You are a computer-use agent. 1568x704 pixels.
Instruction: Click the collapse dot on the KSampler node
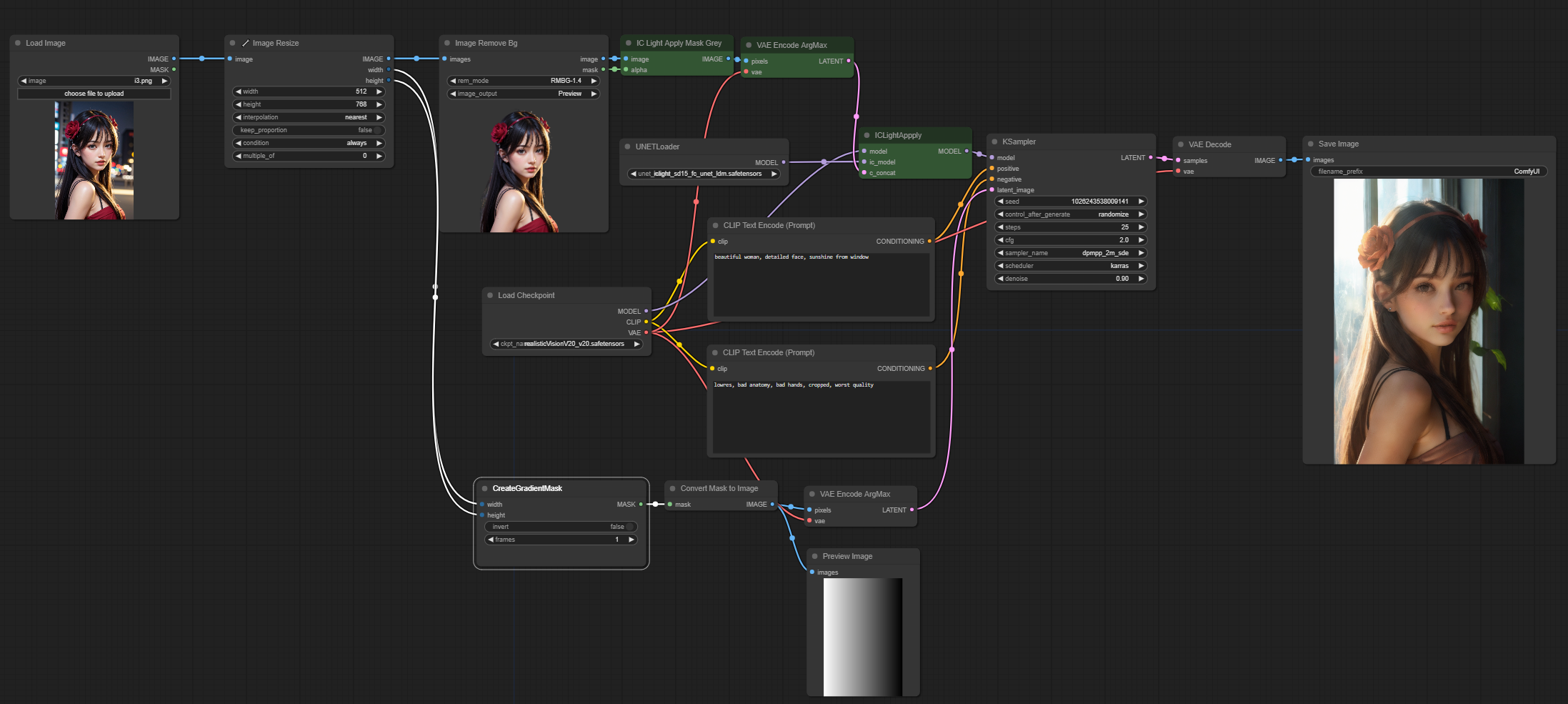(994, 142)
